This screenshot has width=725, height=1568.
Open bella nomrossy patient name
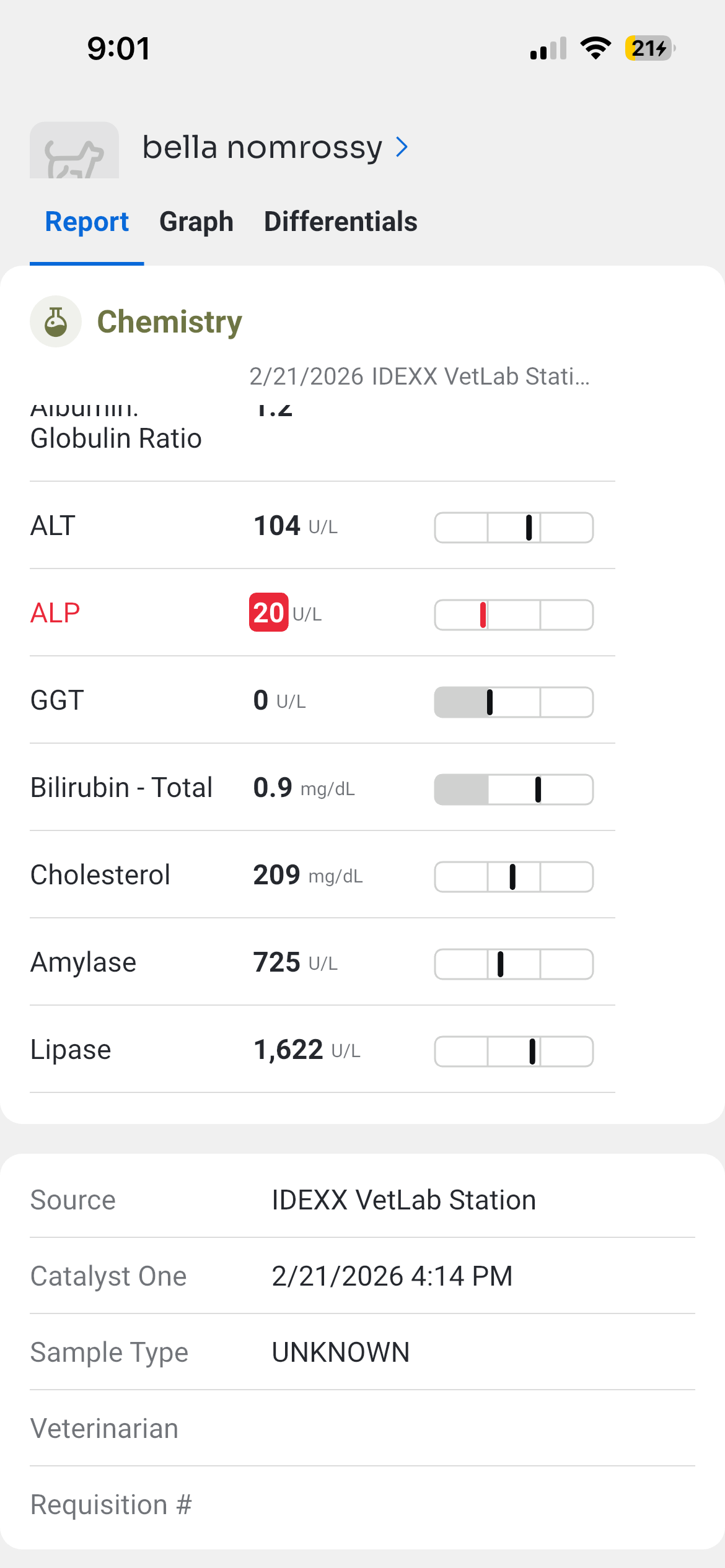click(262, 147)
